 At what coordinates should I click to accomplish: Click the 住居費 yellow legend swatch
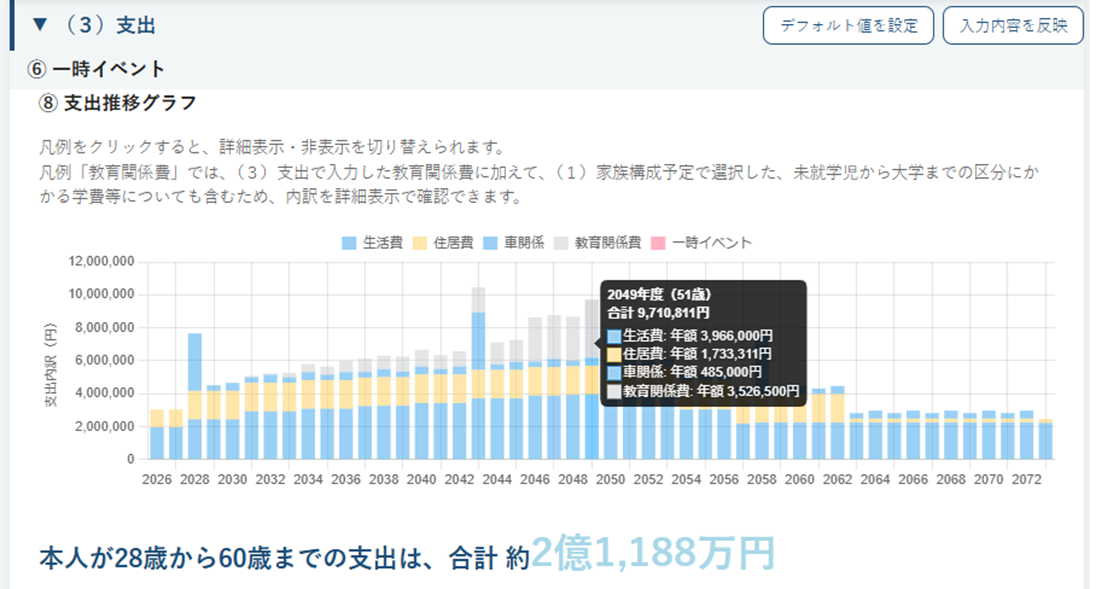click(419, 243)
